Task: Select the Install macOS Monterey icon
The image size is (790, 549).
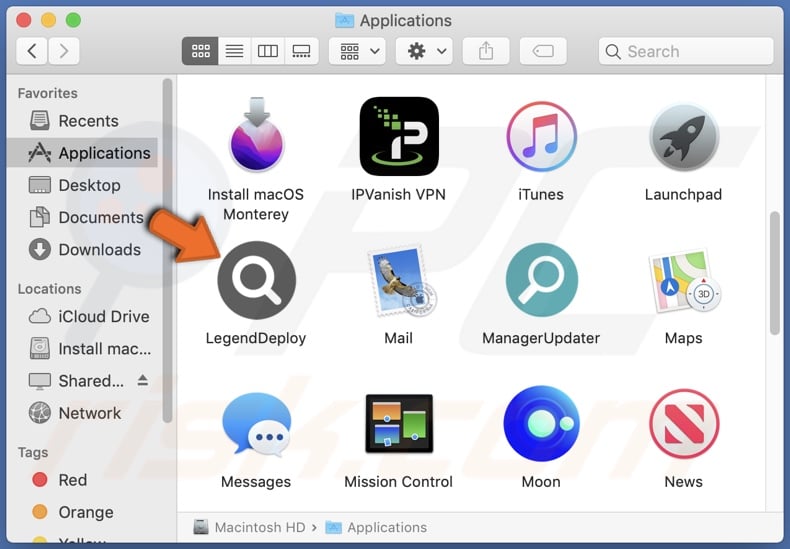Action: [257, 134]
